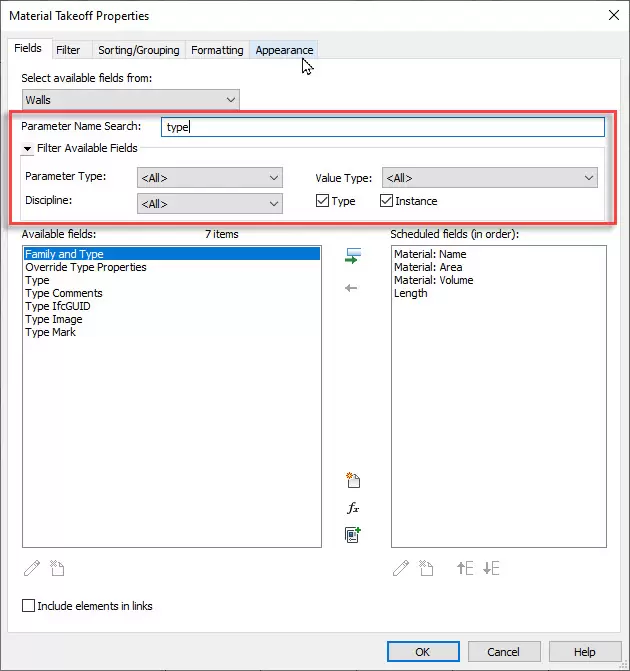
Task: Click the fx Calculated parameter icon
Action: (x=352, y=508)
